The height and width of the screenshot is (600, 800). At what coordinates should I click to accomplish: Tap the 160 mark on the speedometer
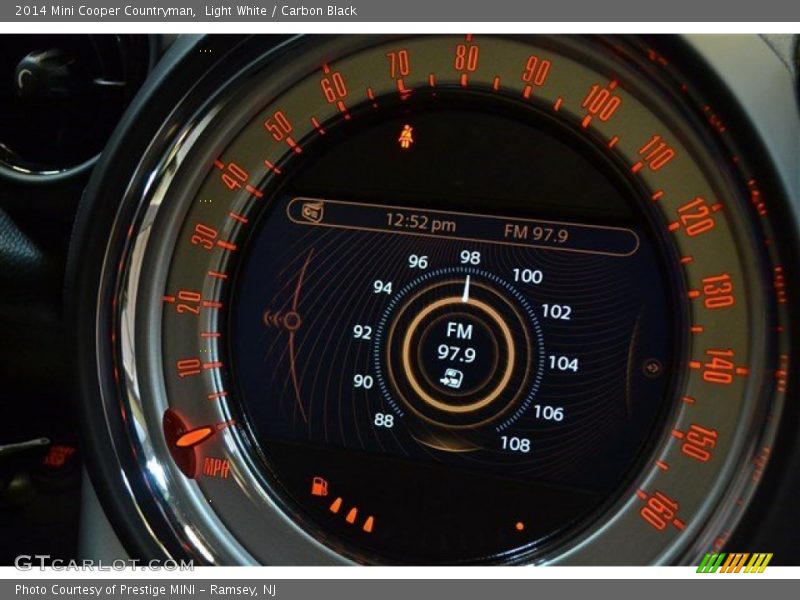660,512
